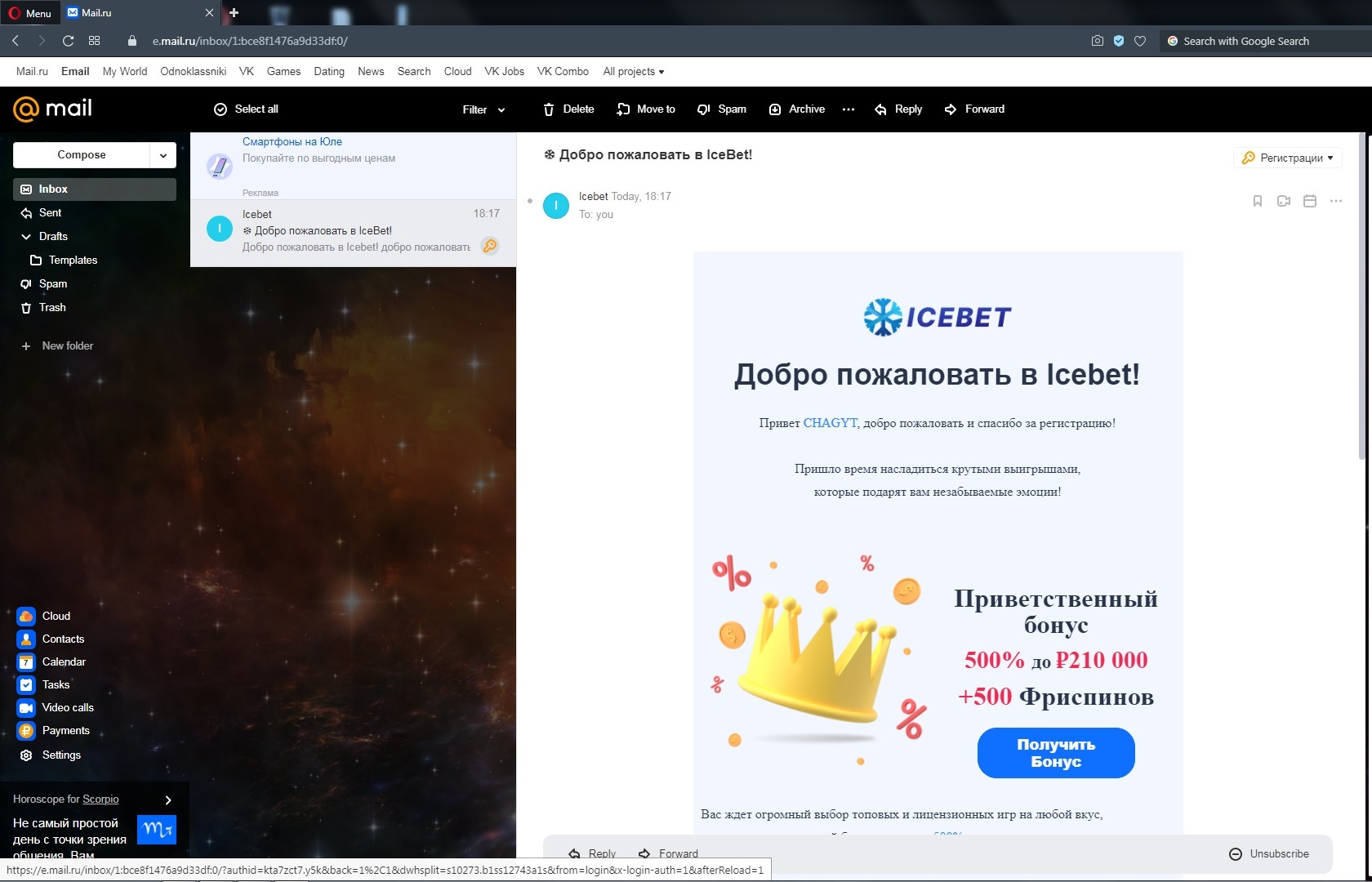Image resolution: width=1372 pixels, height=882 pixels.
Task: Select the Icebet message in list
Action: [353, 234]
